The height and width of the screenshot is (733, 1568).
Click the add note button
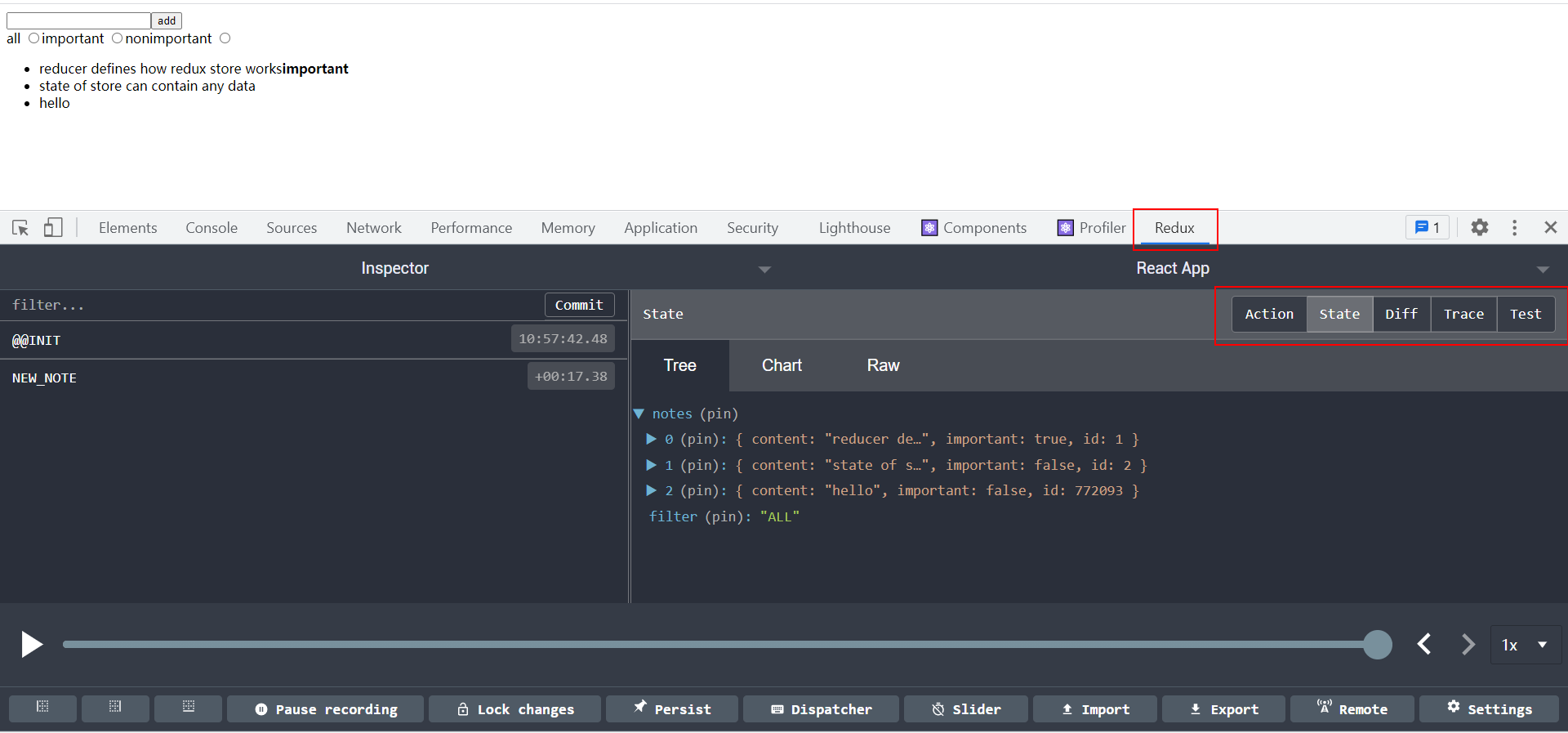(167, 20)
